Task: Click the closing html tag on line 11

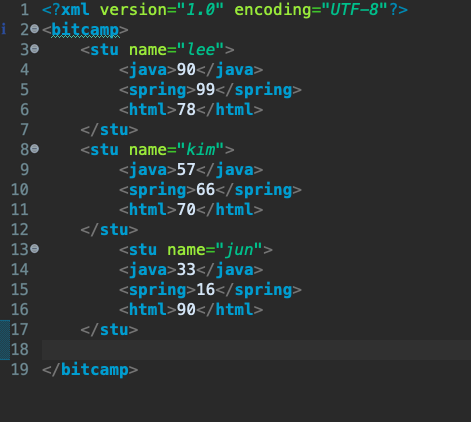Action: 230,210
